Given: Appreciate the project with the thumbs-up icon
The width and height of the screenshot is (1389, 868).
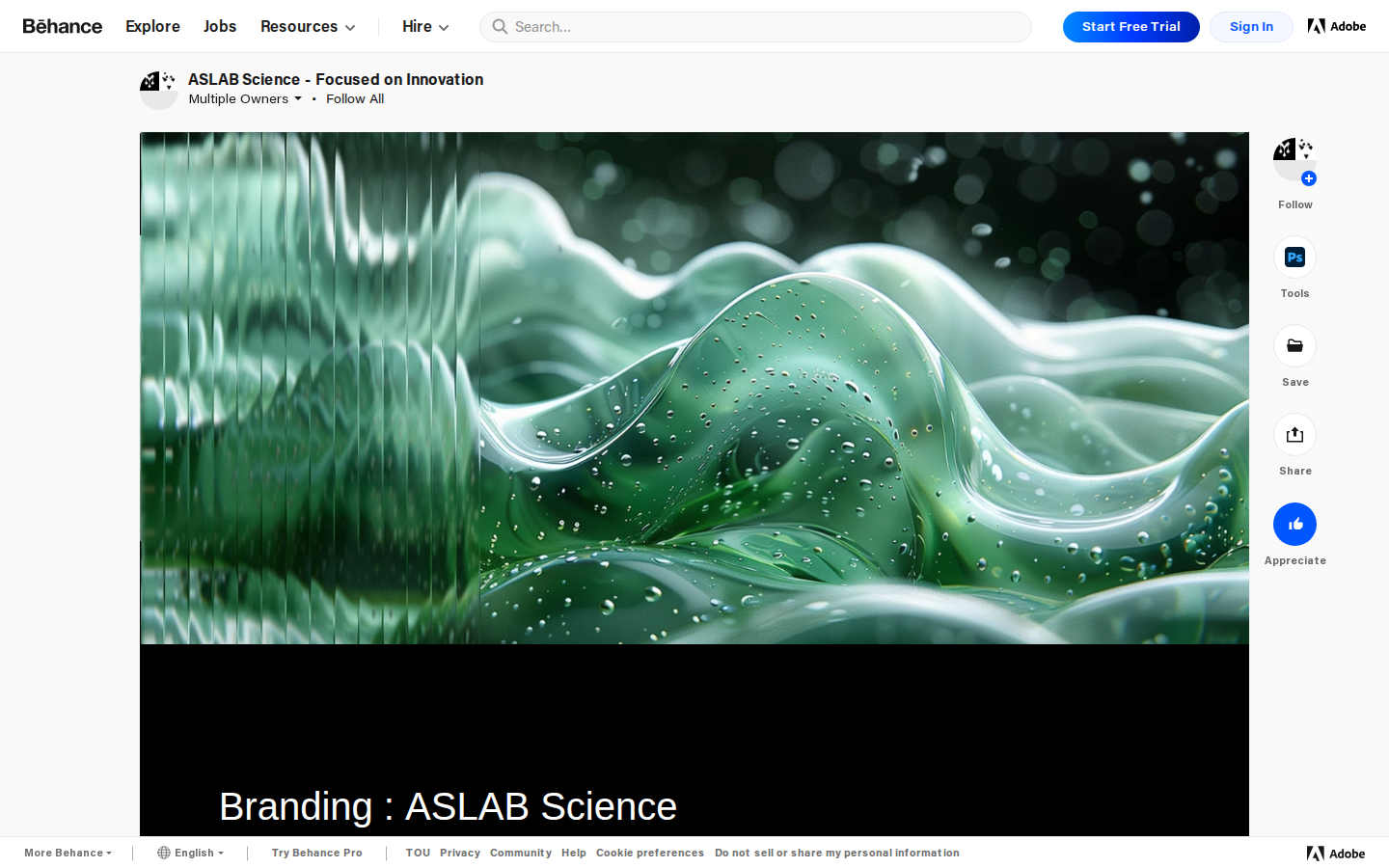Looking at the screenshot, I should [1294, 524].
